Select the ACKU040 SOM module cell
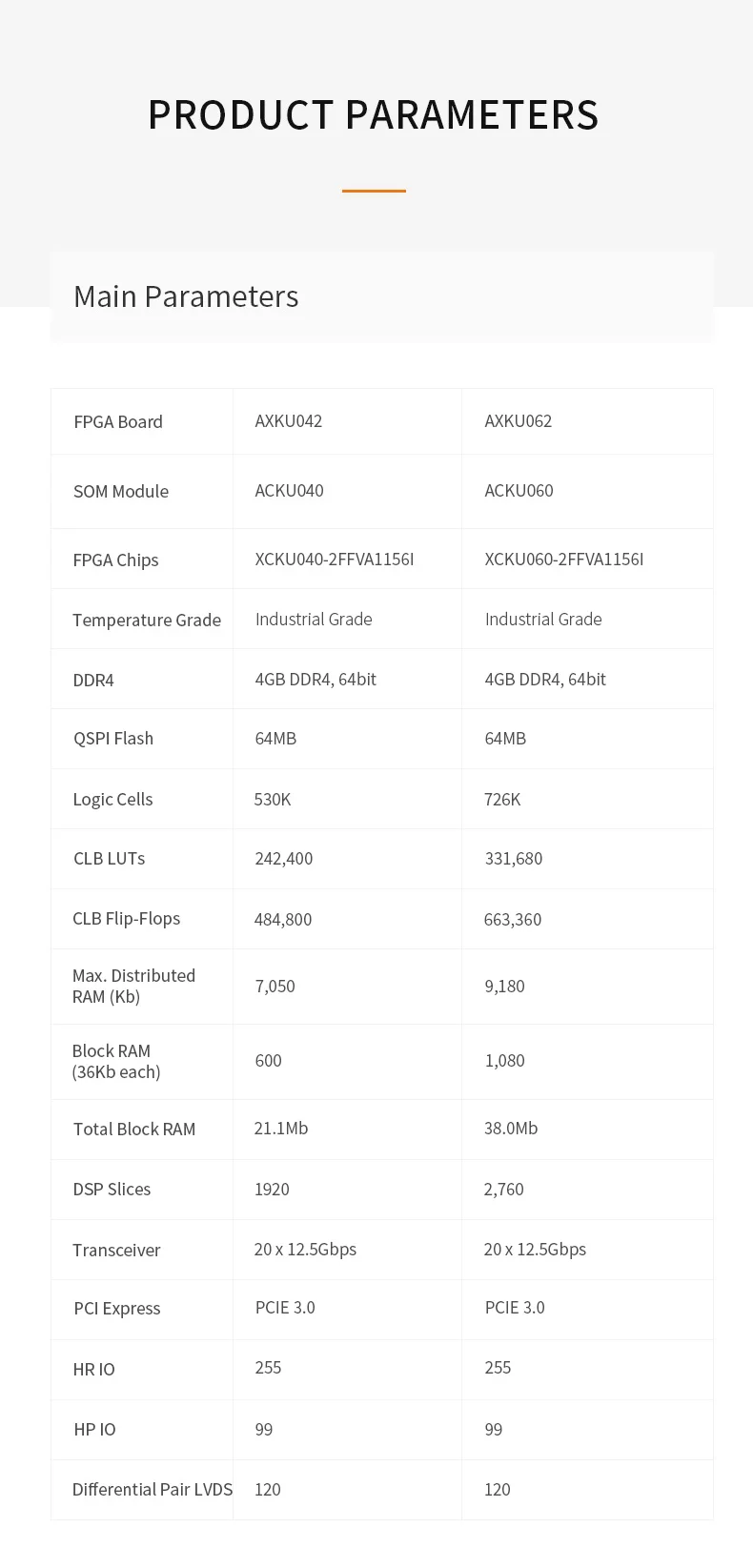Viewport: 753px width, 1568px height. (x=289, y=491)
